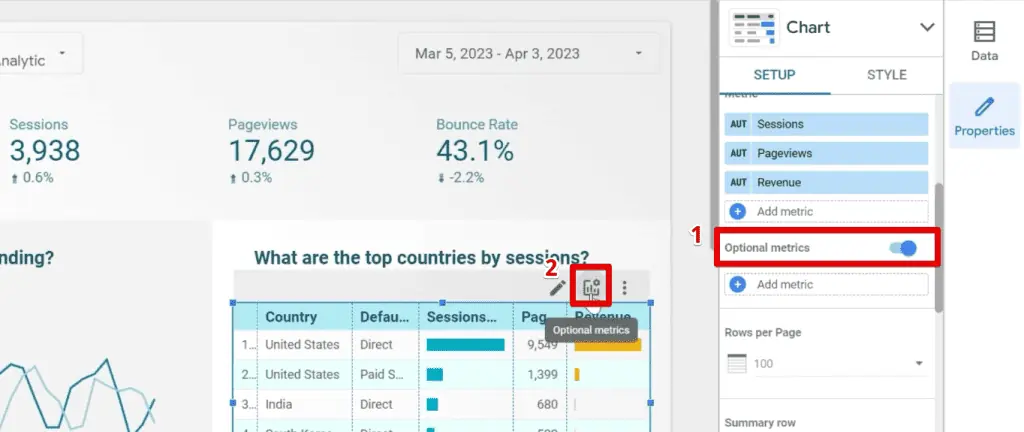This screenshot has height=432, width=1024.
Task: Open the Analytic data control dropdown
Action: pos(40,54)
